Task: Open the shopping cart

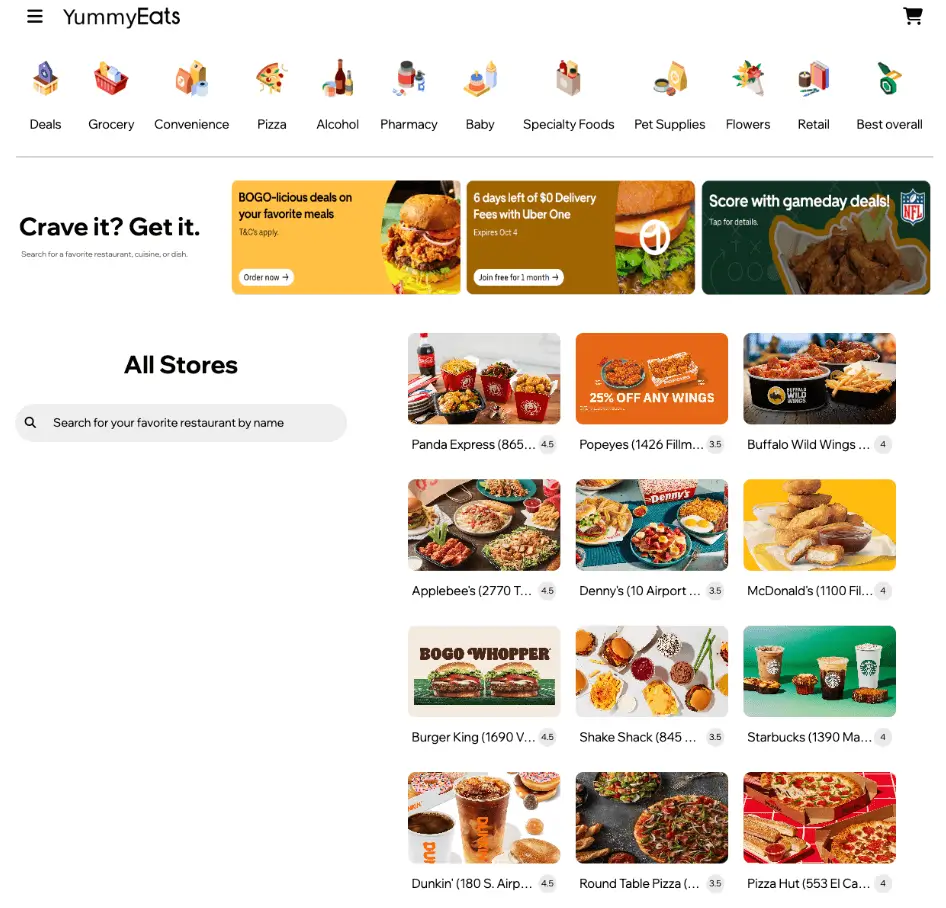Action: click(913, 16)
